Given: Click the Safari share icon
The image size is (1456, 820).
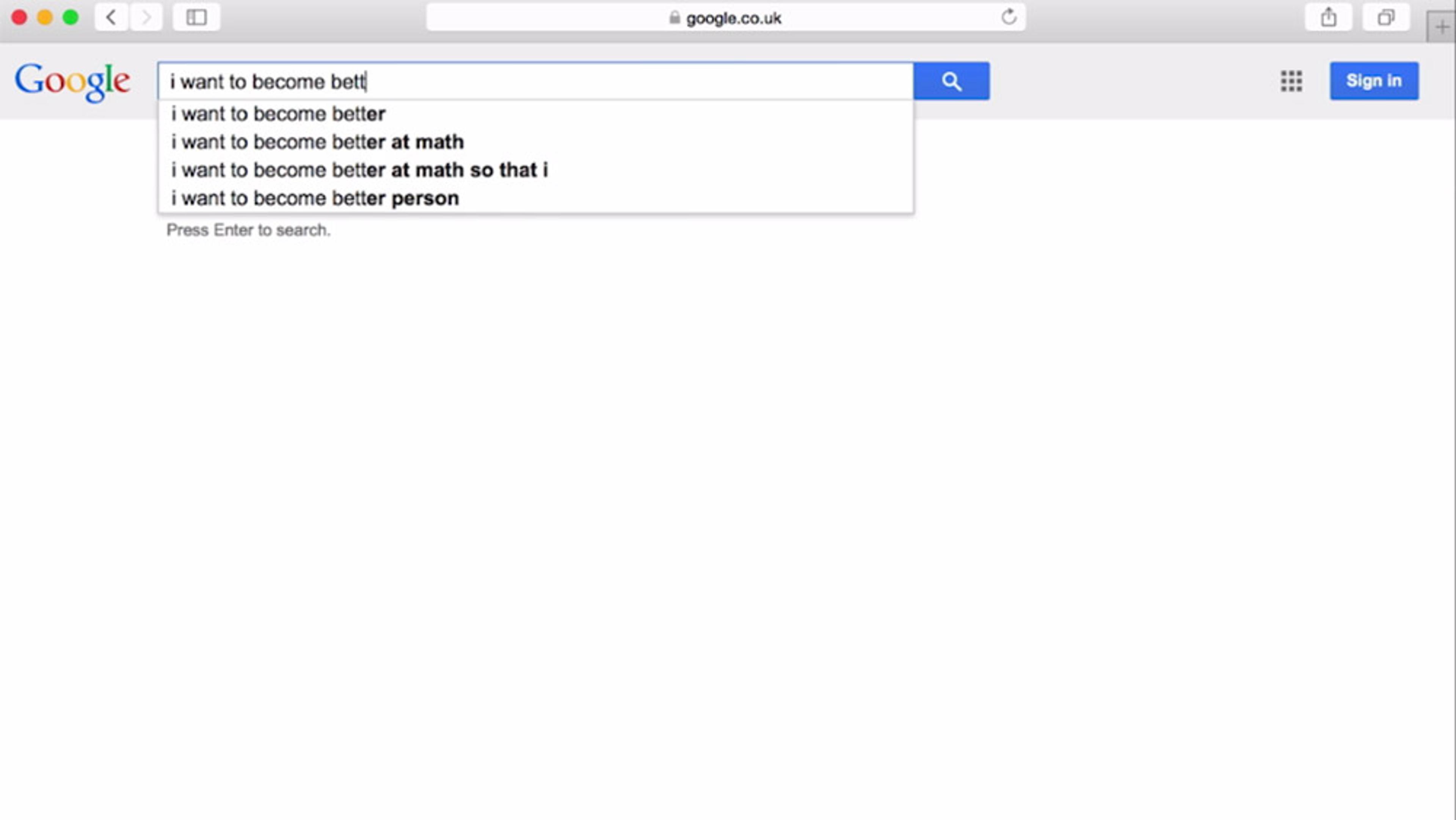Looking at the screenshot, I should 1328,17.
